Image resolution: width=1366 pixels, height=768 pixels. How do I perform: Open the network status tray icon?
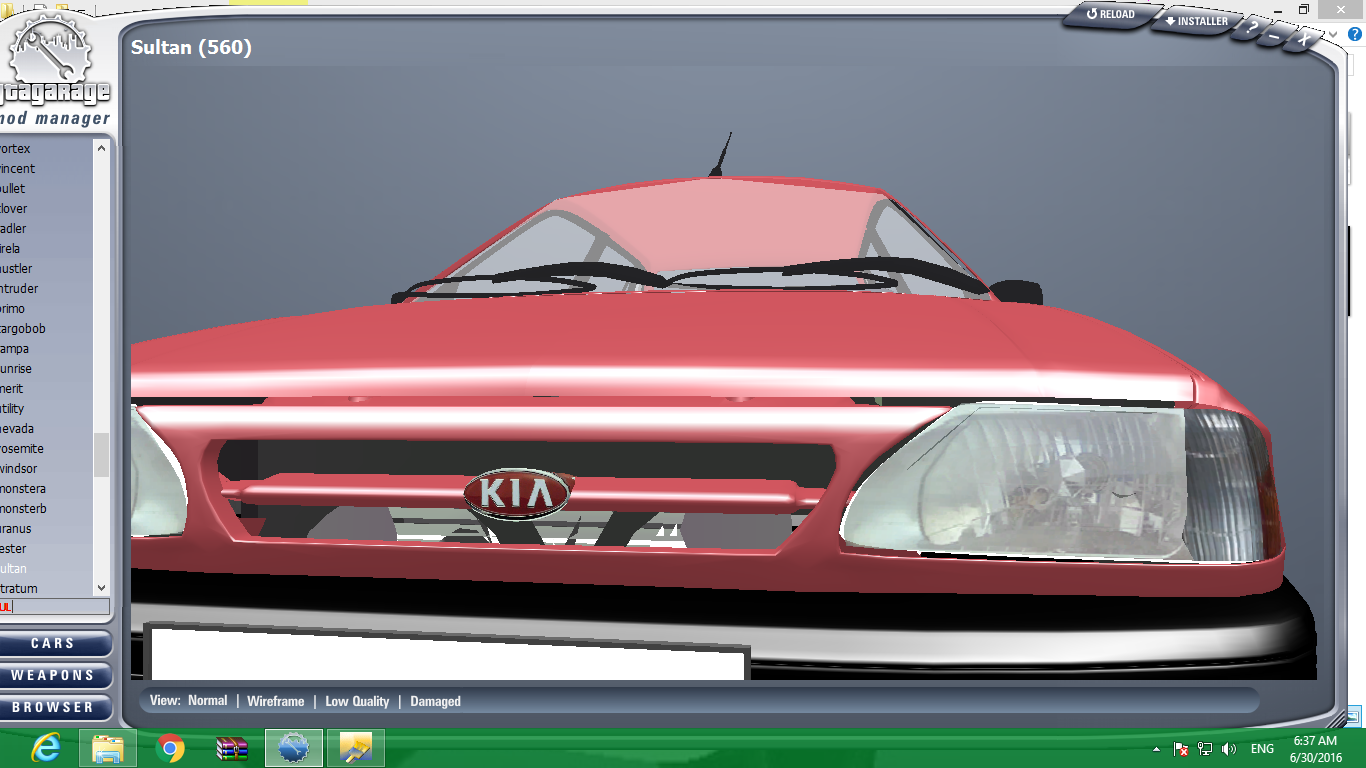[x=1205, y=749]
